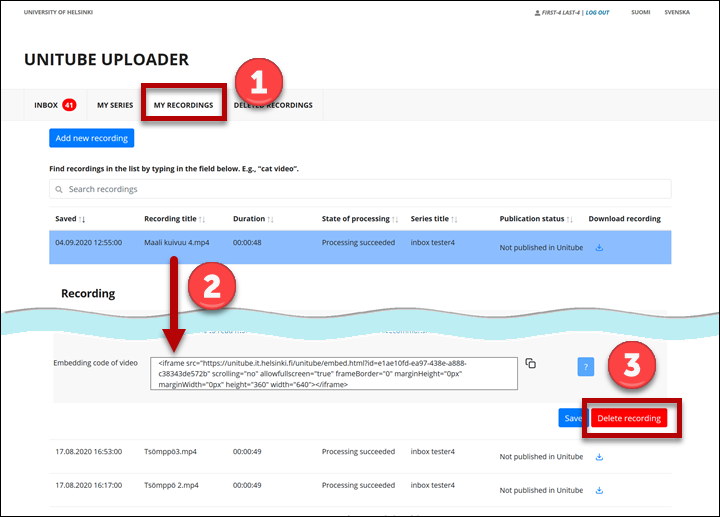Click the Embedding code of video label
Viewport: 720px width, 517px height.
(x=96, y=363)
